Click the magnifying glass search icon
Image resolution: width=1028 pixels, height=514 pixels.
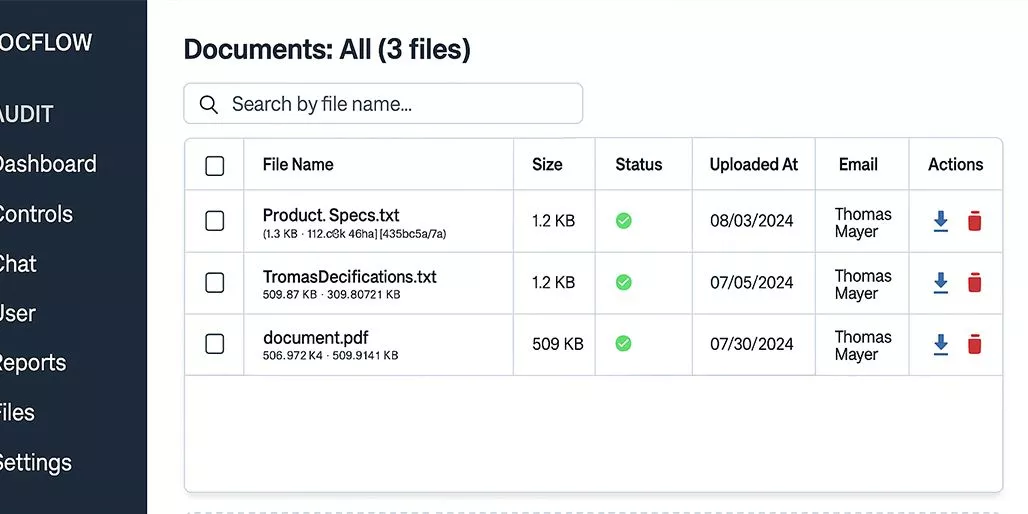coord(209,104)
